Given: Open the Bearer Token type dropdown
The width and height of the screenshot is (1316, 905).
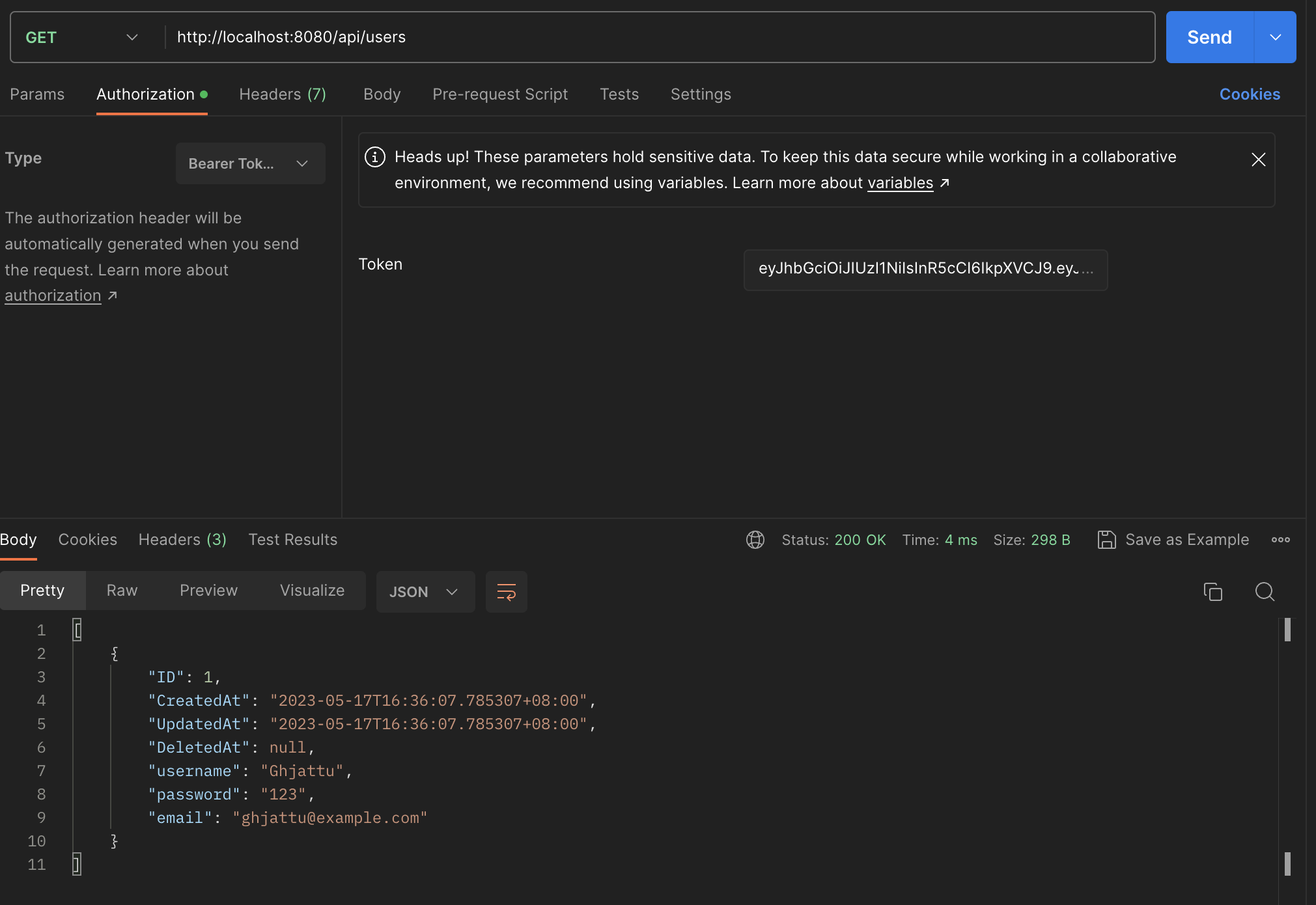Looking at the screenshot, I should (250, 163).
